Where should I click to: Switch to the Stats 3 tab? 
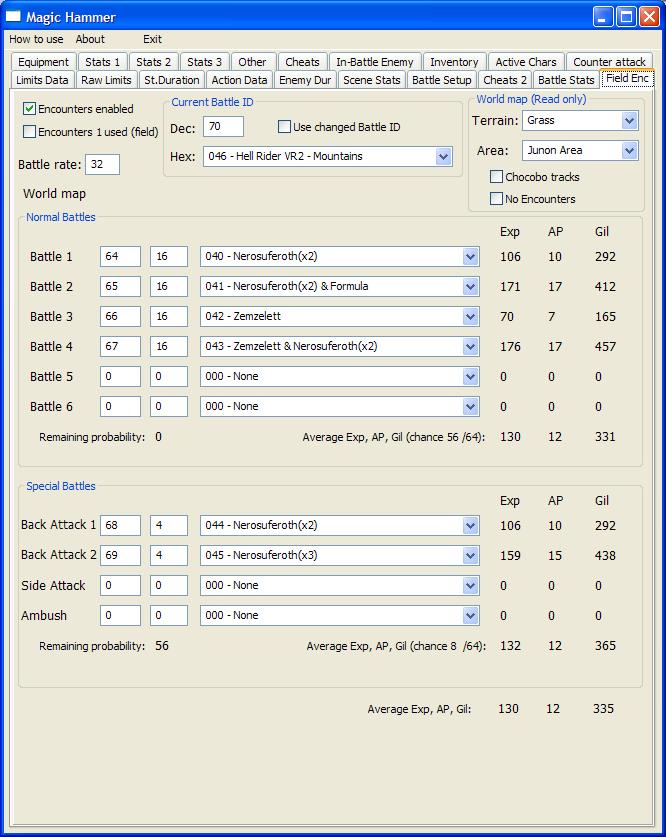coord(204,62)
